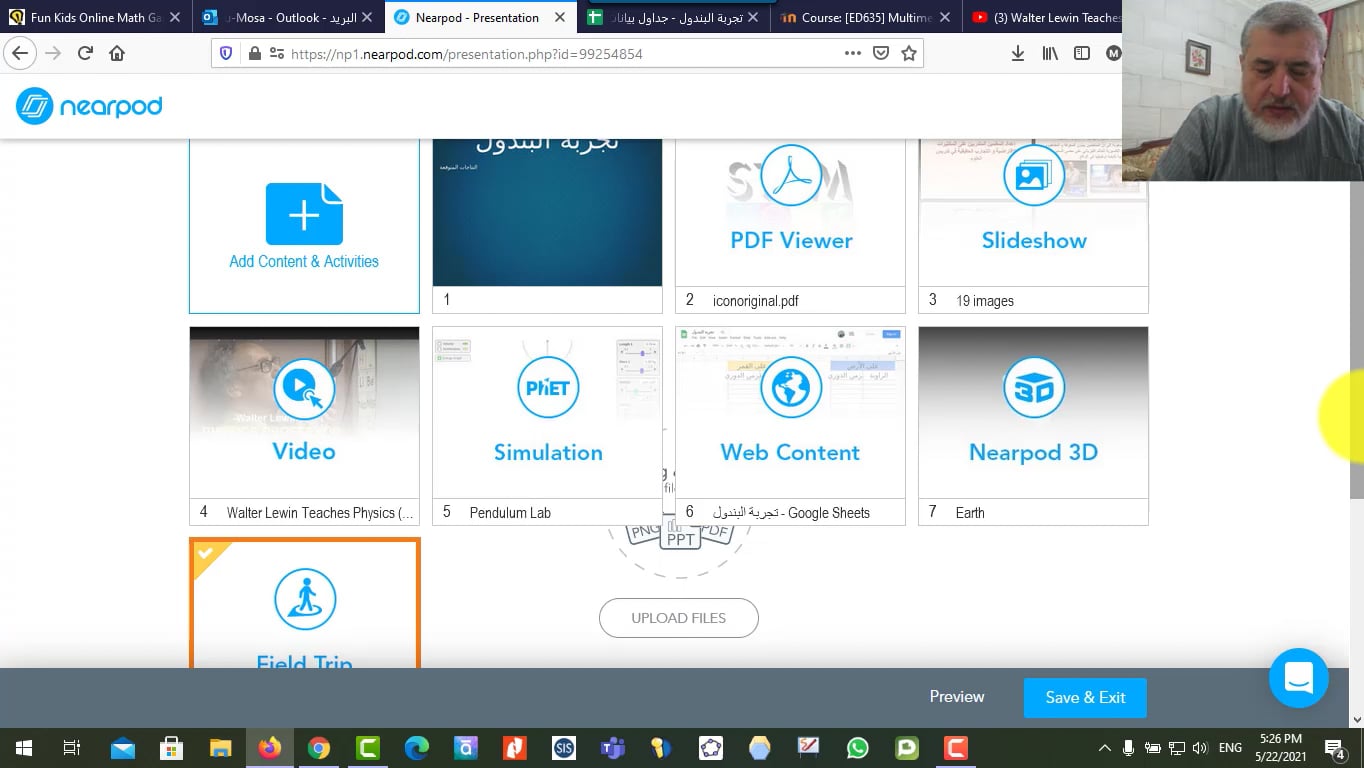Switch to the Course ED635 tab
Viewport: 1364px width, 768px height.
(x=867, y=17)
